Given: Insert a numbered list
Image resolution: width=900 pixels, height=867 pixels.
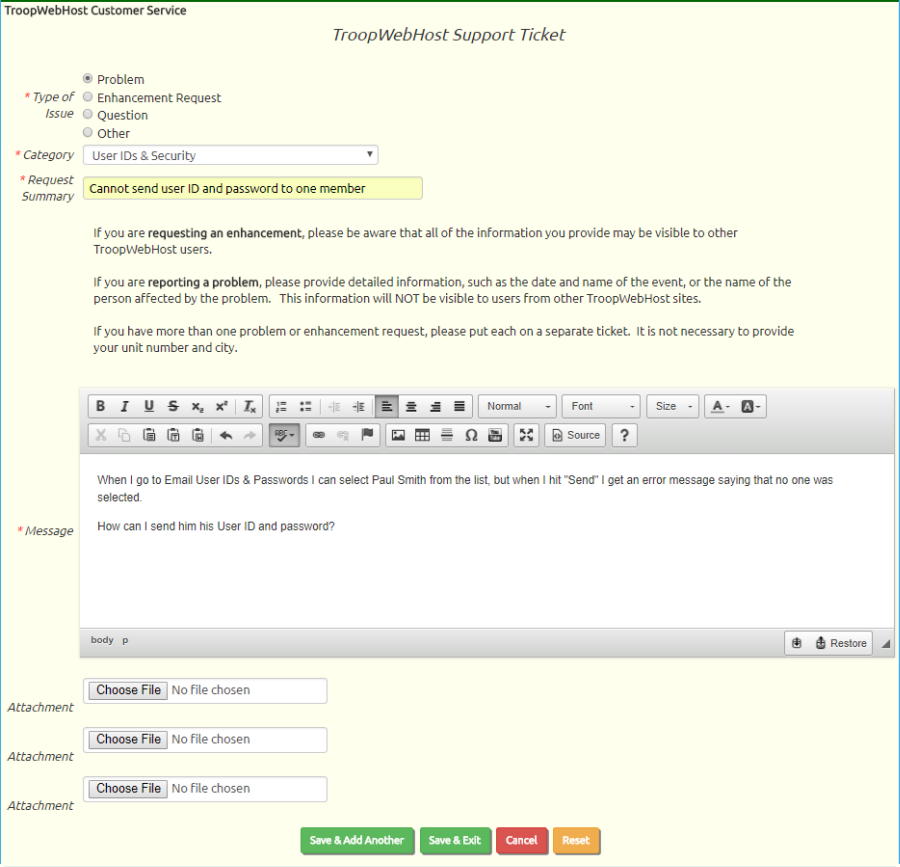Looking at the screenshot, I should (x=281, y=406).
